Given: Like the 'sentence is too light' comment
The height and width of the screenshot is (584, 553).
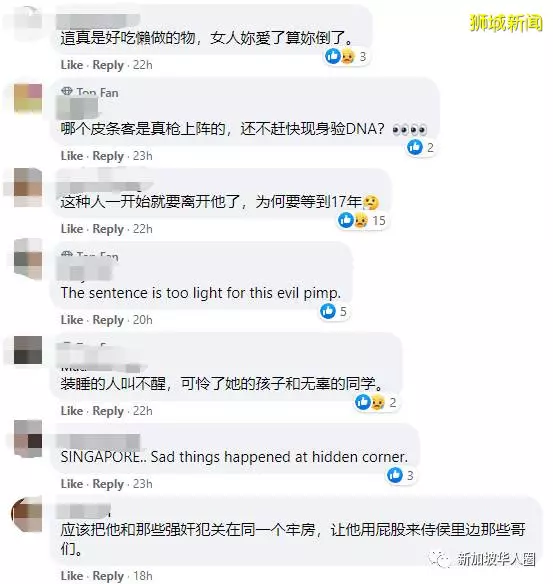Looking at the screenshot, I should pyautogui.click(x=71, y=320).
